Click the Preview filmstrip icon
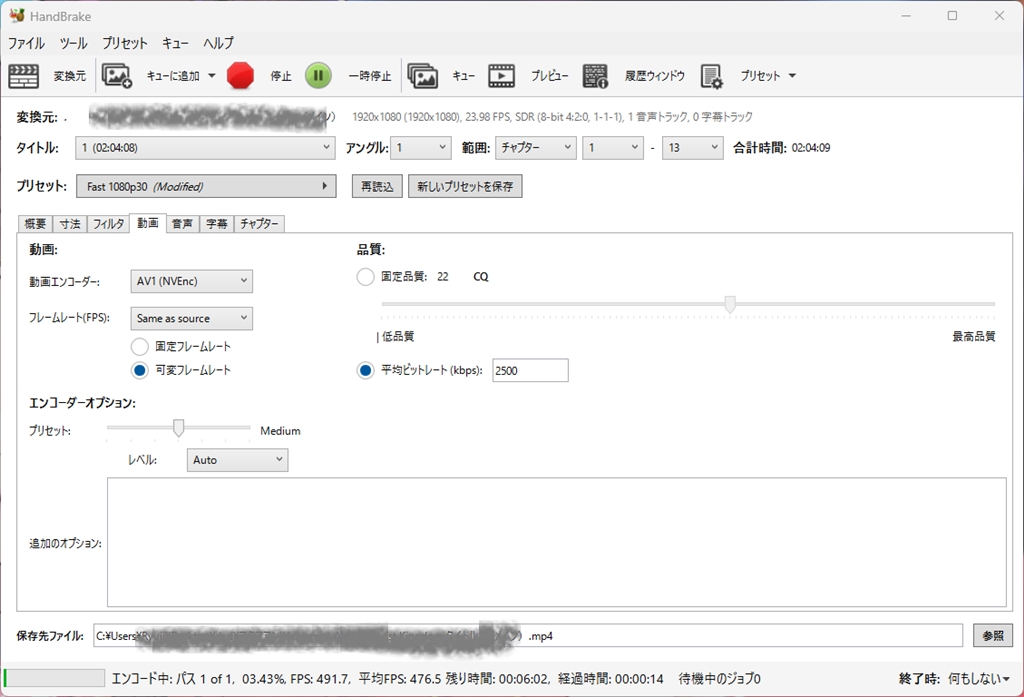 (x=502, y=76)
